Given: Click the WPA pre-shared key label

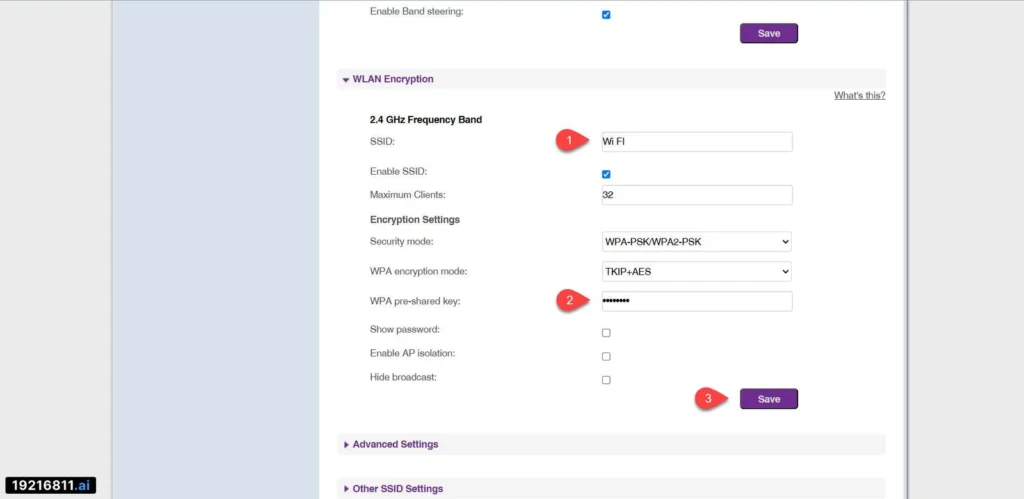Looking at the screenshot, I should [x=415, y=301].
